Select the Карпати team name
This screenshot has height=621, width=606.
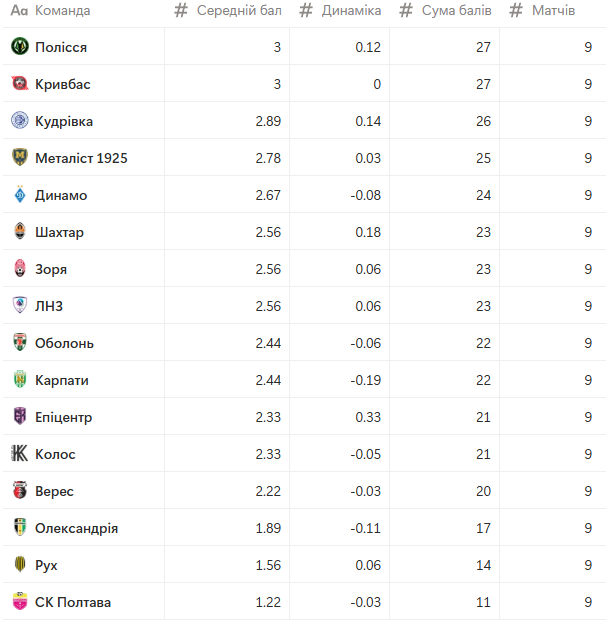point(61,381)
